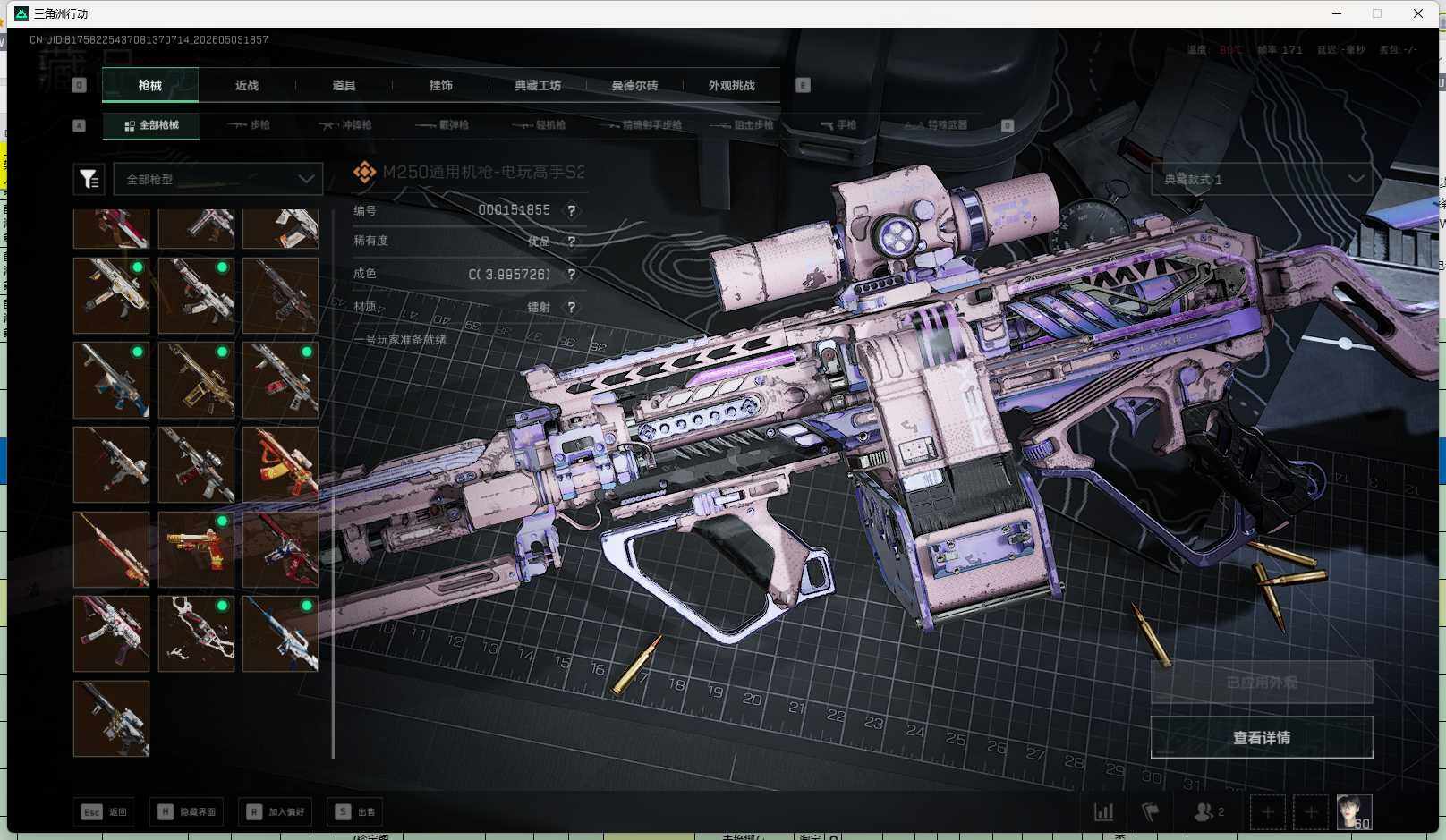Filter by 轻机枪 light machine gun category
This screenshot has width=1446, height=840.
(x=540, y=125)
